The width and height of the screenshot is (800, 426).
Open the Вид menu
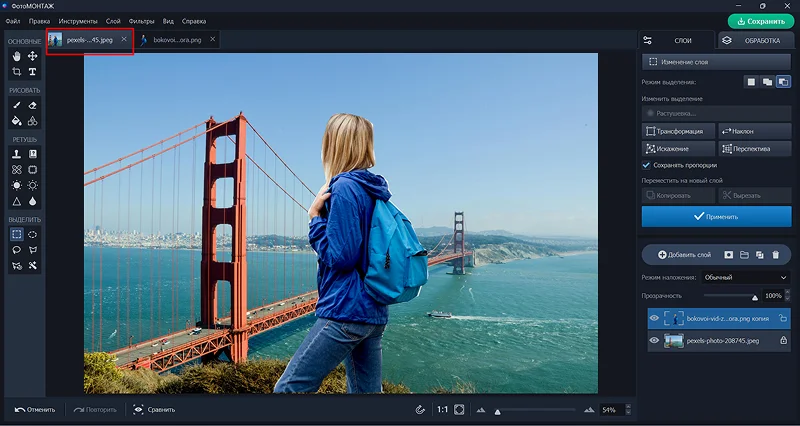[168, 21]
